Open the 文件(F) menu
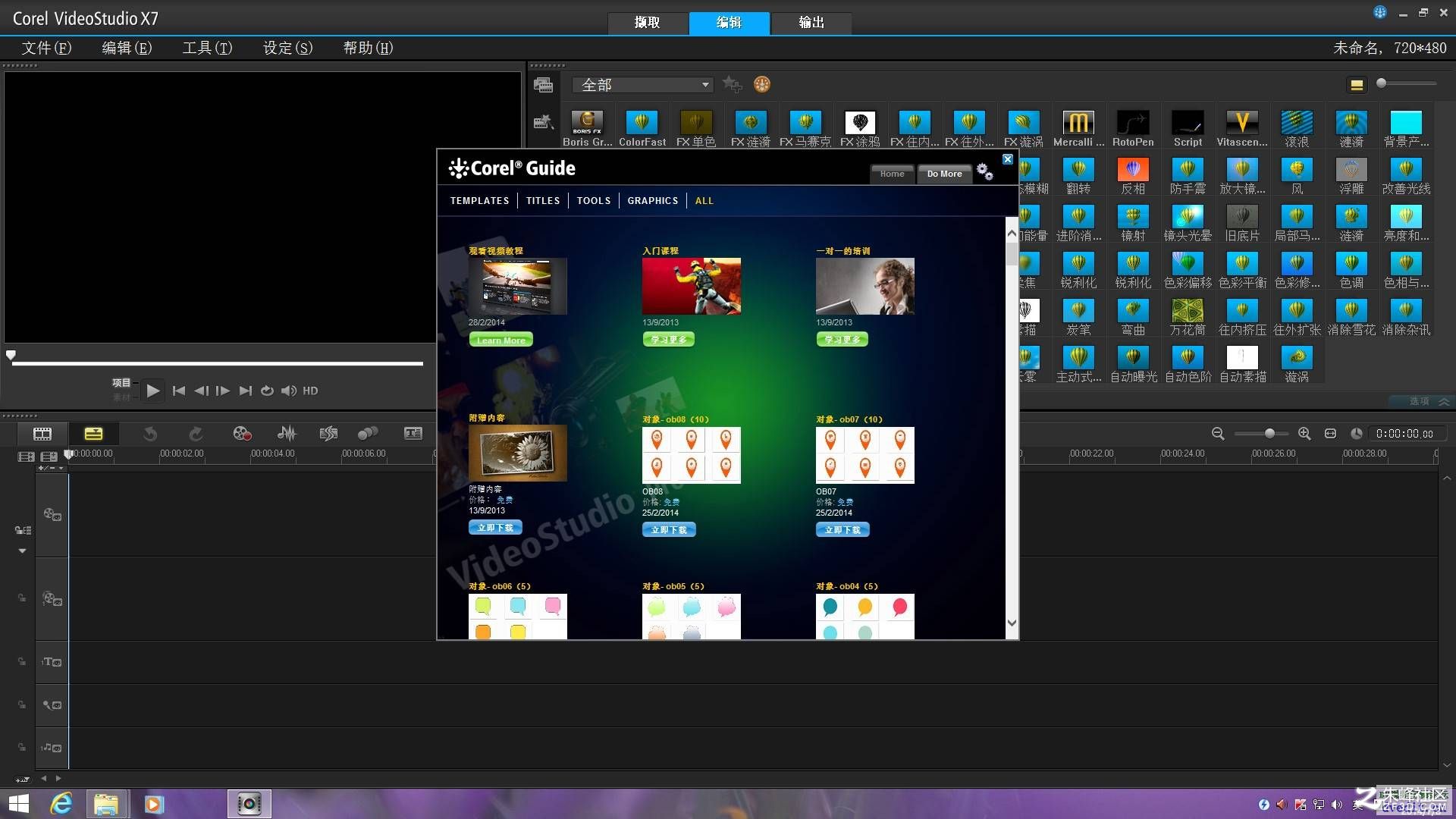This screenshot has width=1456, height=819. pyautogui.click(x=46, y=48)
